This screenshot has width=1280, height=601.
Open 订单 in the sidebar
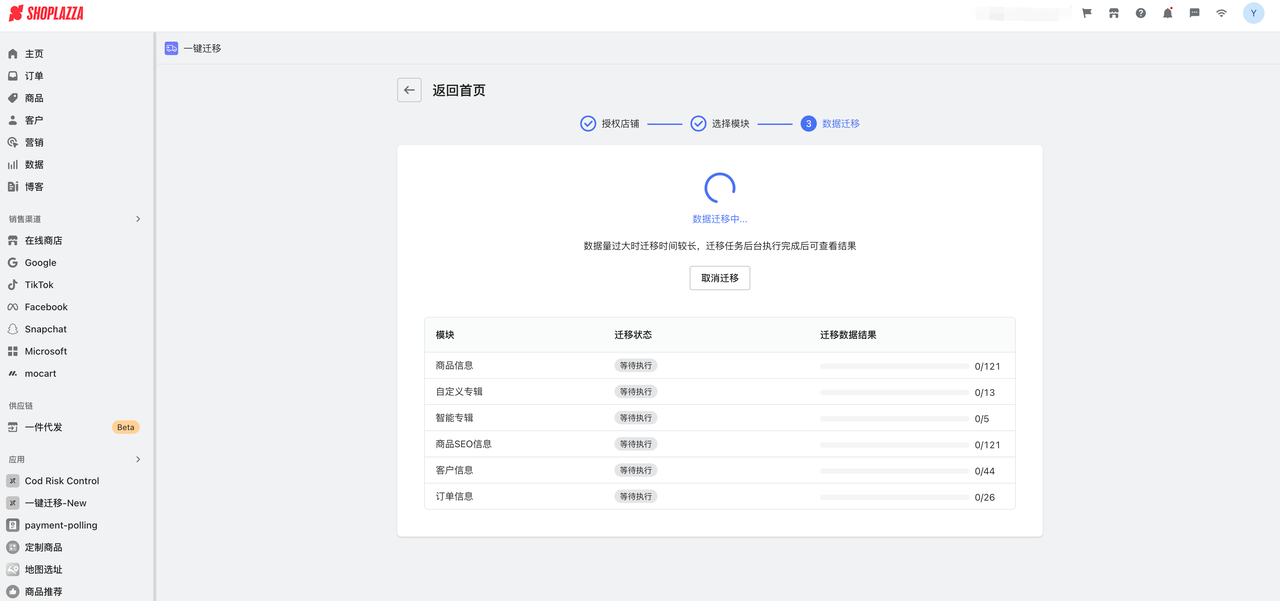click(34, 76)
